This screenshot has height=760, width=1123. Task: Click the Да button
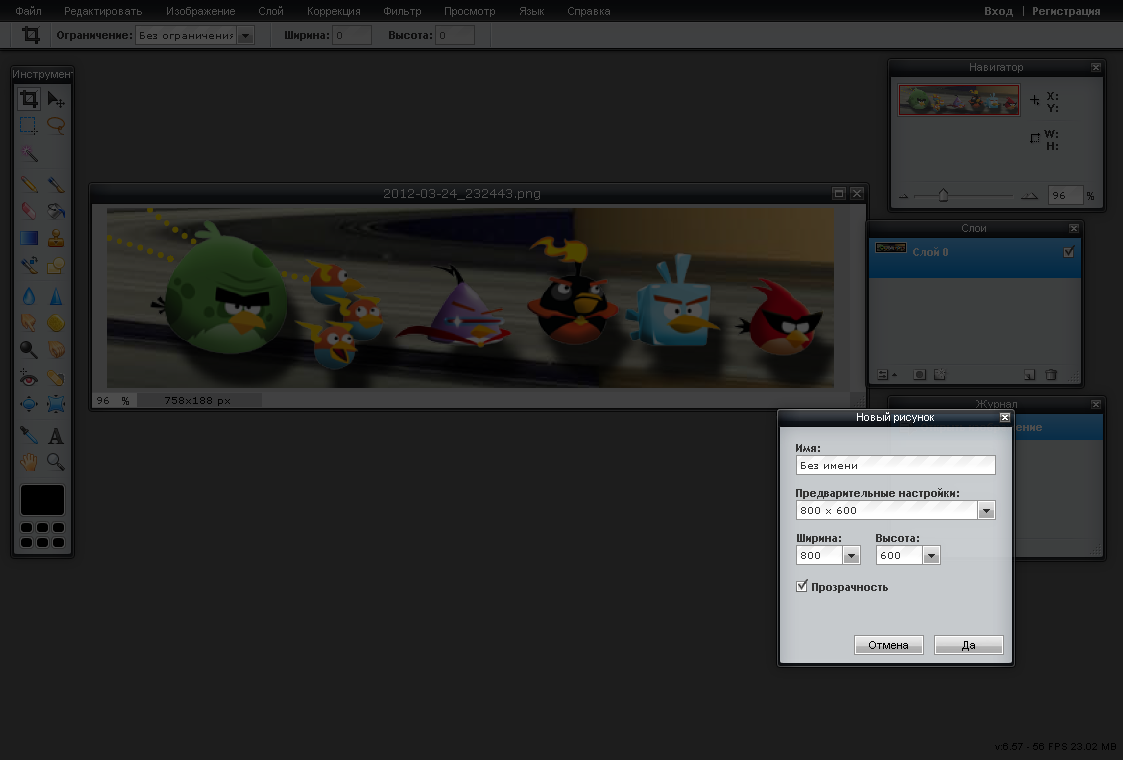[x=968, y=645]
